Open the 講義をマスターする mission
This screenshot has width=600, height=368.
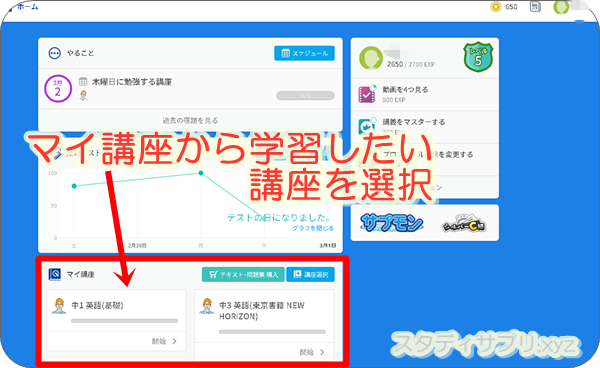pyautogui.click(x=425, y=126)
